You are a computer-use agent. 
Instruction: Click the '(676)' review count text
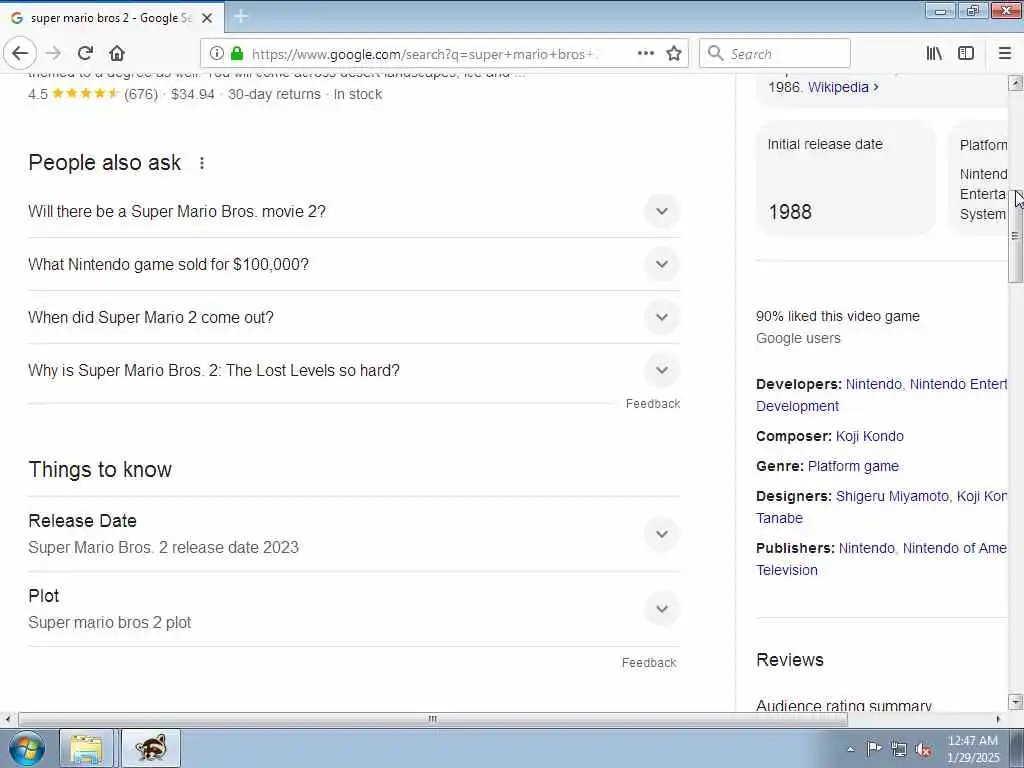(x=141, y=94)
